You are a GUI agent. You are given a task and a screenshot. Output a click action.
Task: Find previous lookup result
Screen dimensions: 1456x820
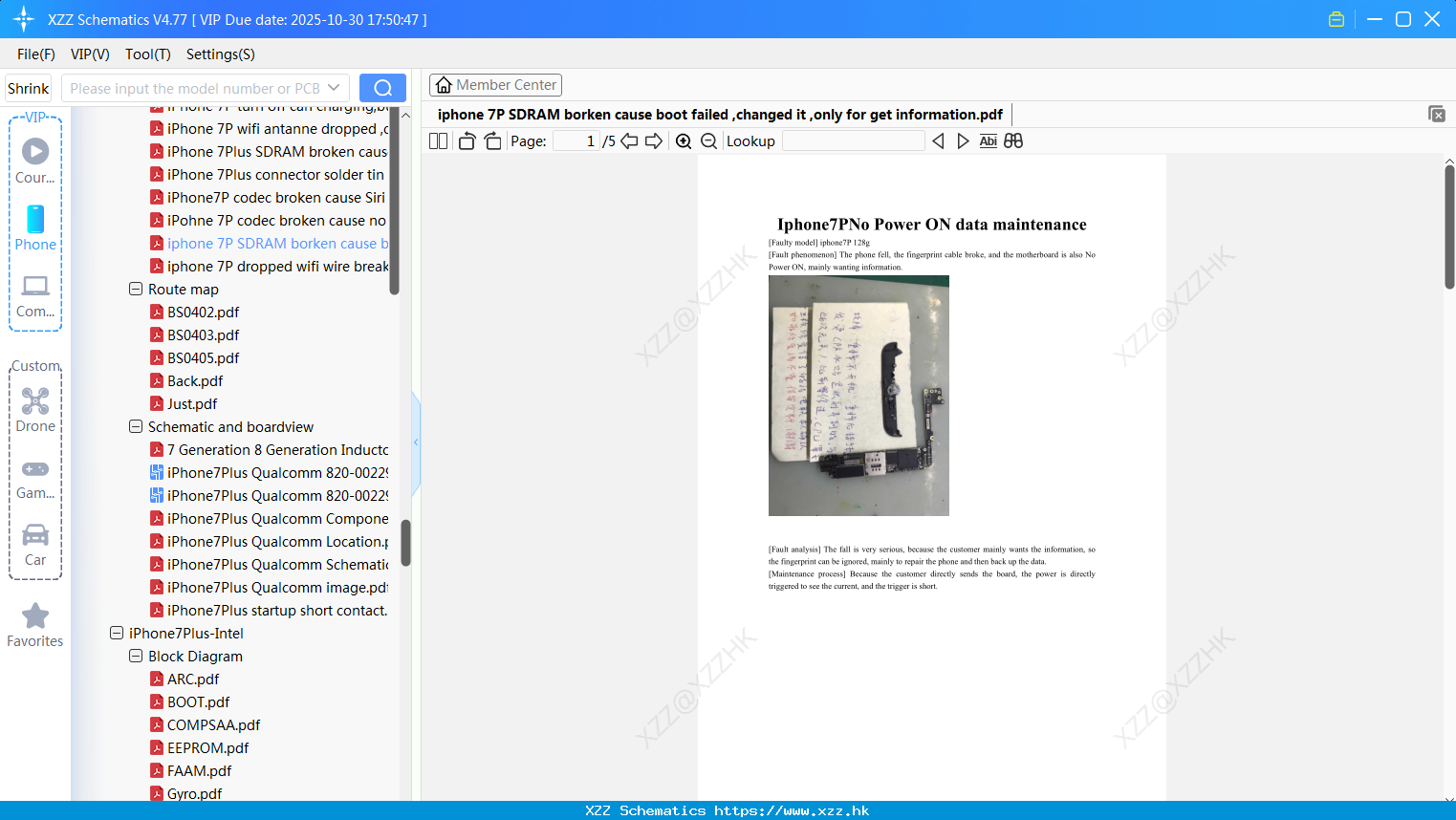click(938, 140)
